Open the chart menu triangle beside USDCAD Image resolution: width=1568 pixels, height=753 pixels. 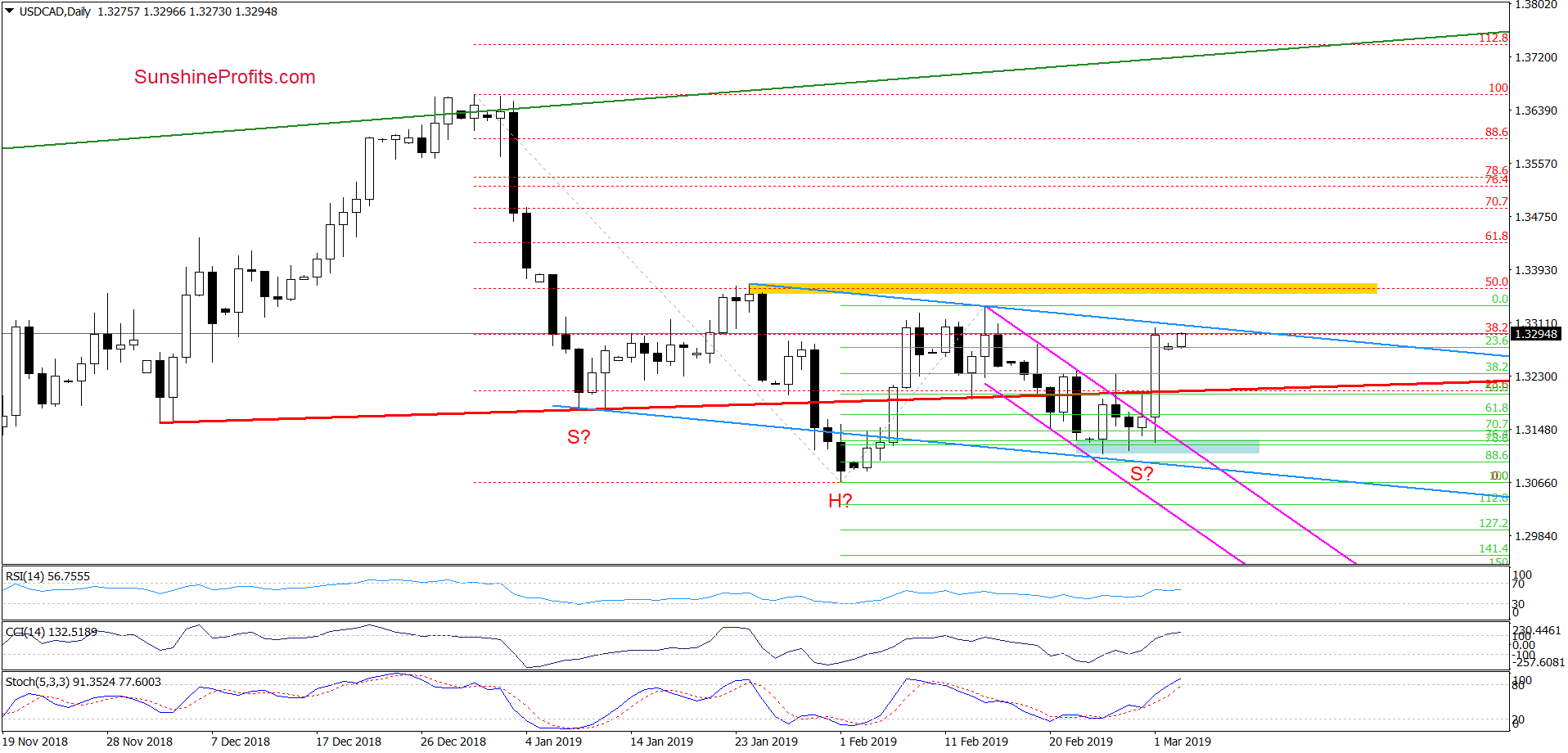point(10,11)
